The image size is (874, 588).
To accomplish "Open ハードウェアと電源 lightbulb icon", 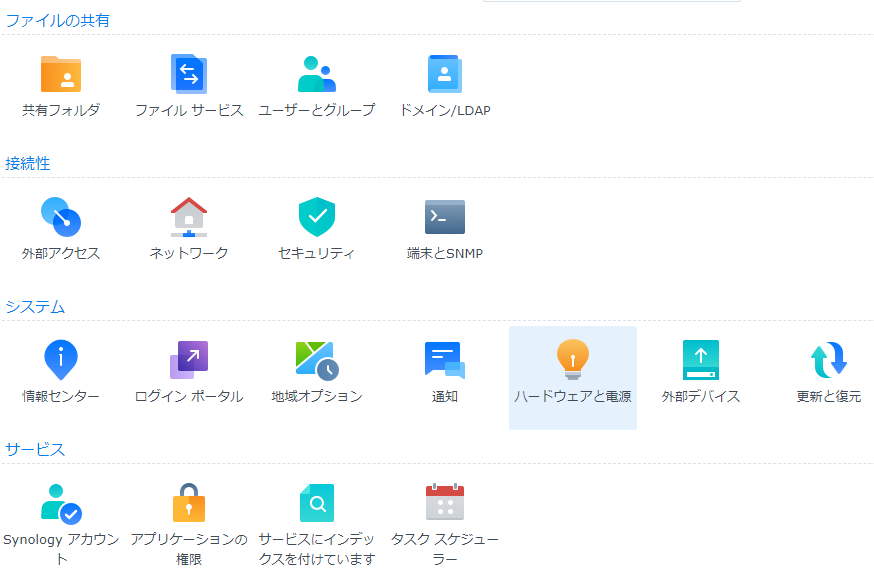I will tap(573, 360).
